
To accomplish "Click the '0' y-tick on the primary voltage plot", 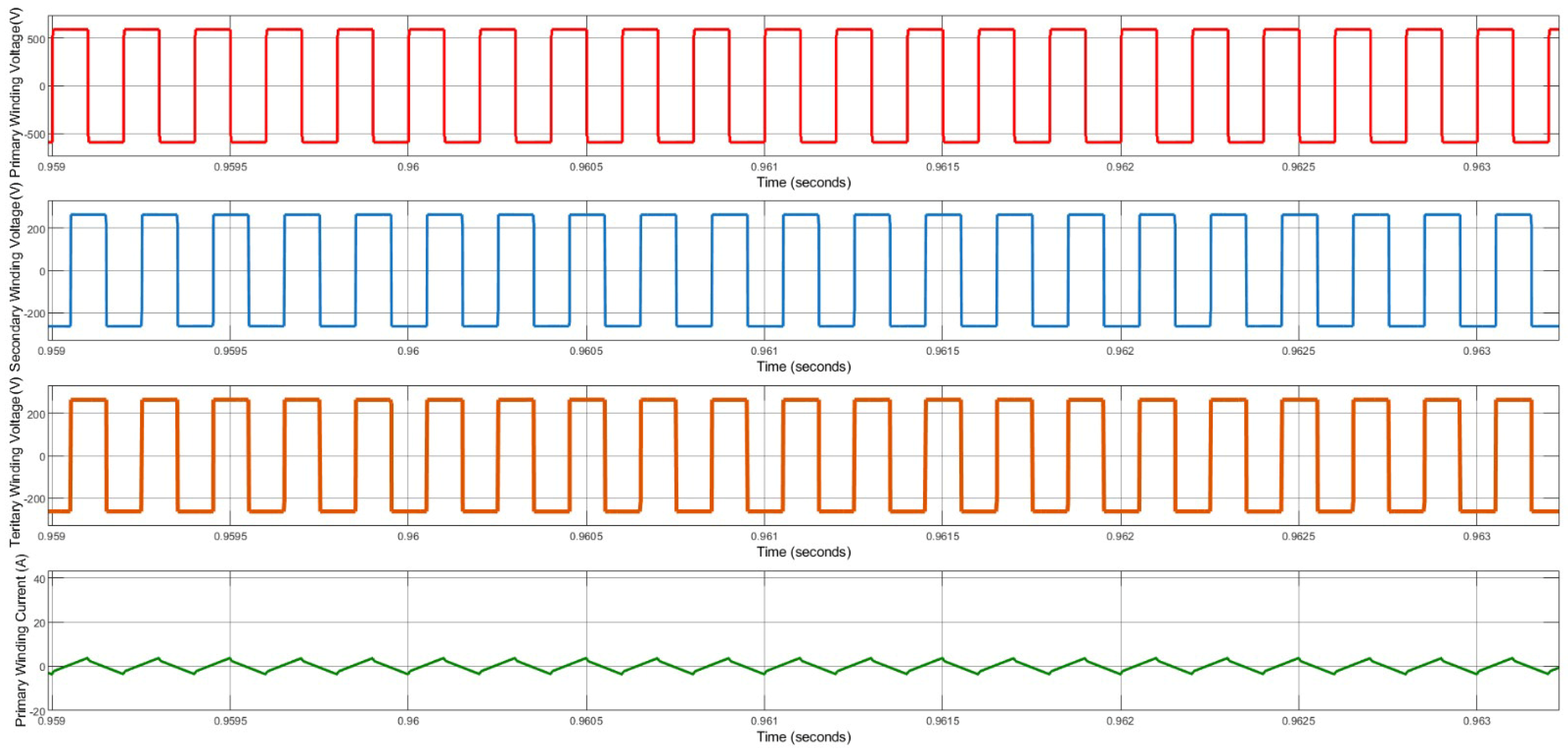I will [x=43, y=86].
